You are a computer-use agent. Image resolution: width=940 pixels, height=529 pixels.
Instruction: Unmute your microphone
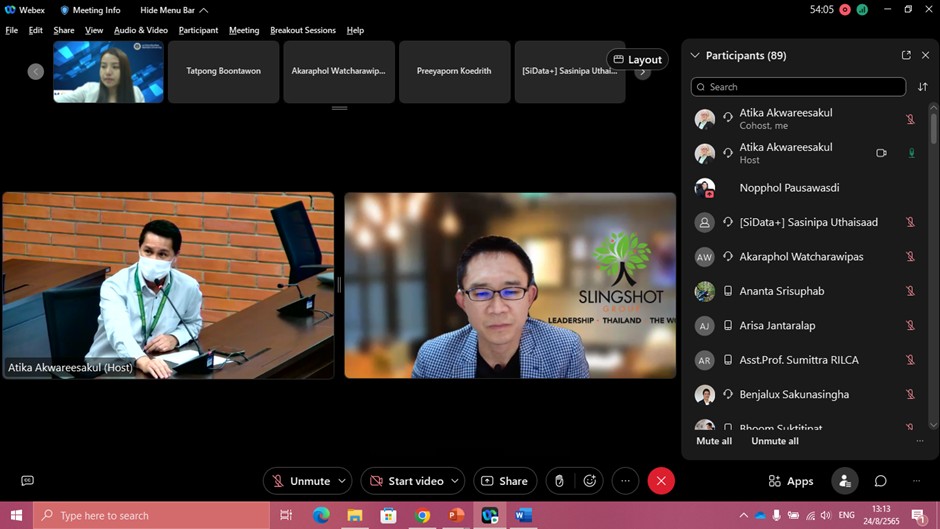(300, 481)
